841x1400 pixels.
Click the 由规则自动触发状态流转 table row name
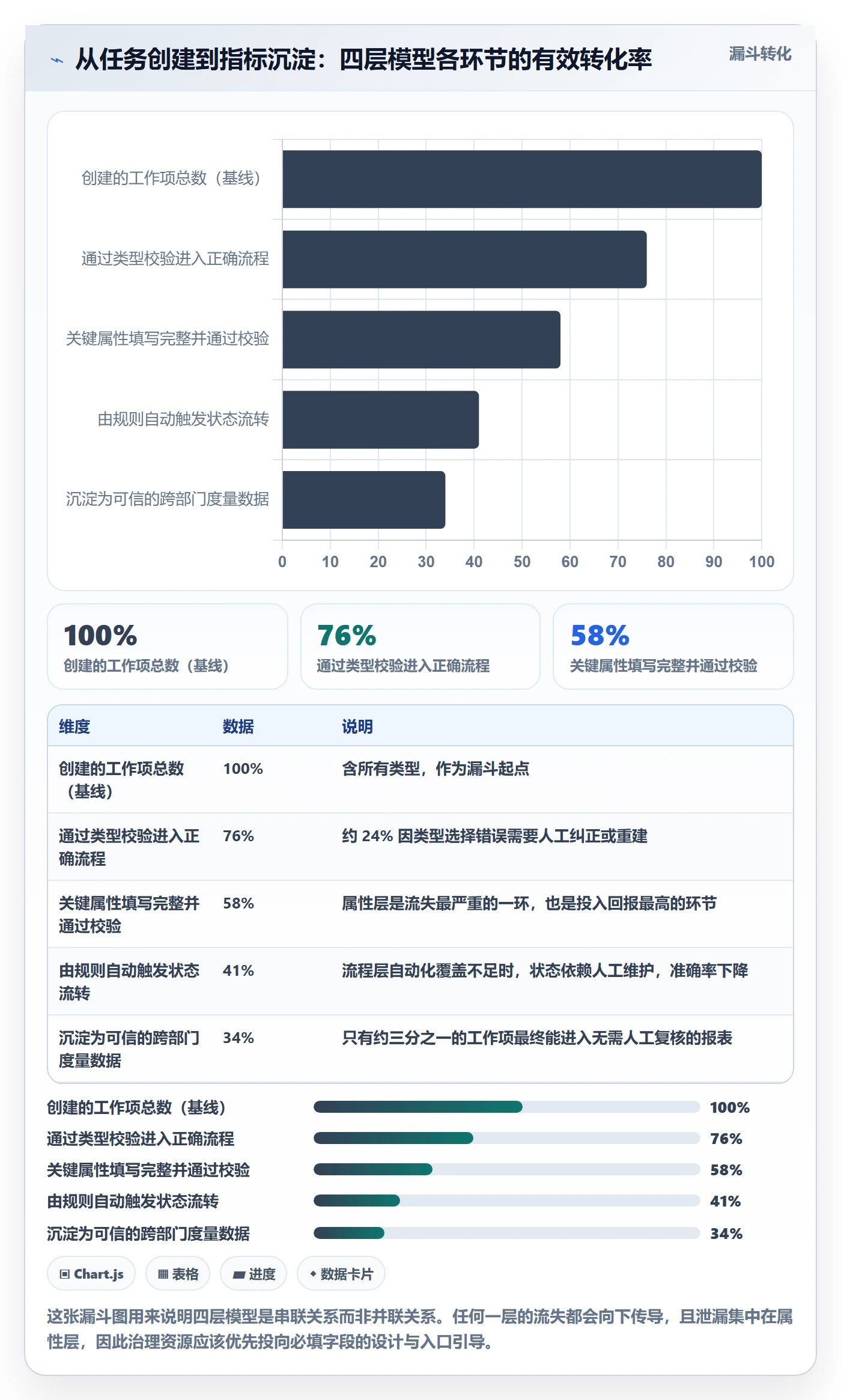tap(129, 982)
